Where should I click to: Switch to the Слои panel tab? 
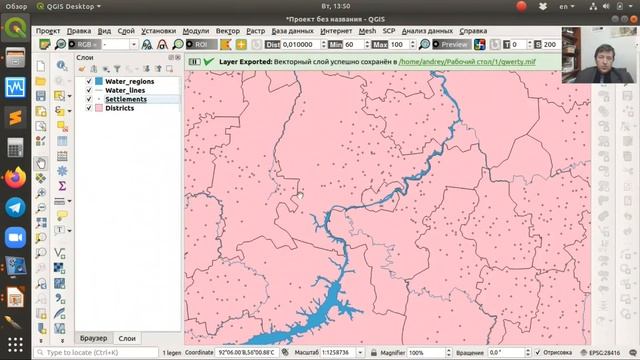(127, 338)
